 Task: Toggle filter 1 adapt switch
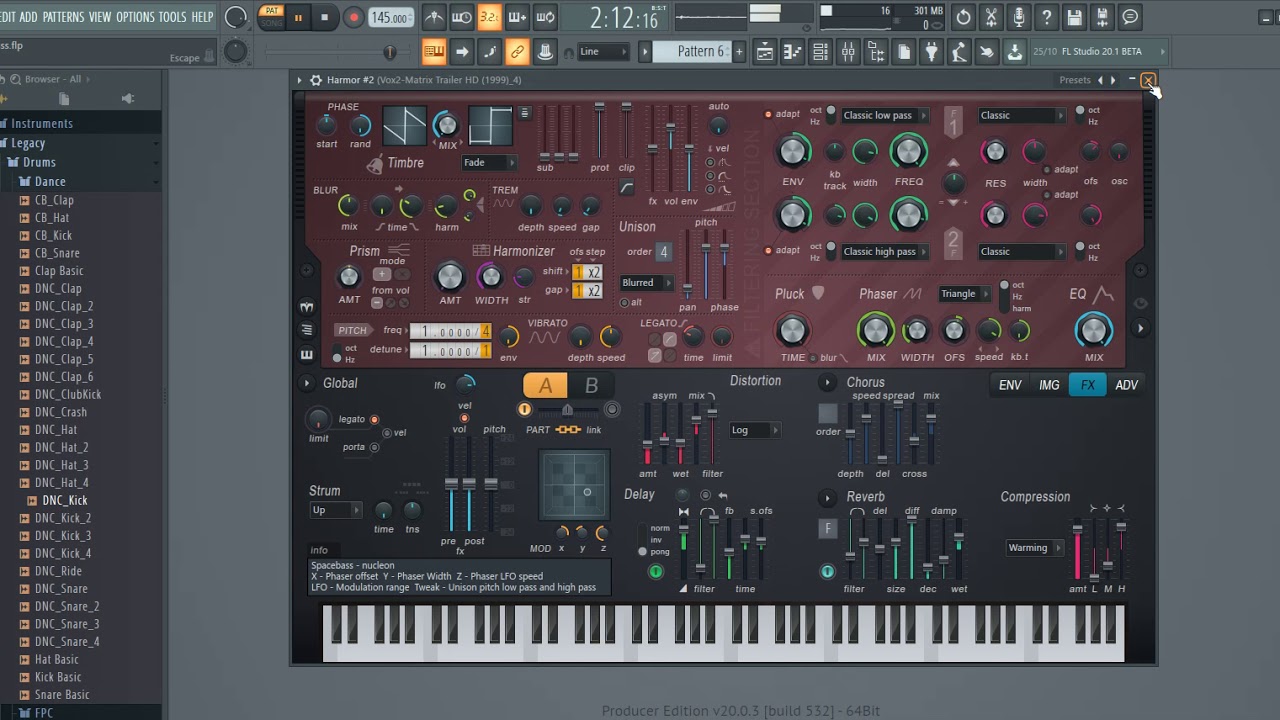tap(768, 114)
